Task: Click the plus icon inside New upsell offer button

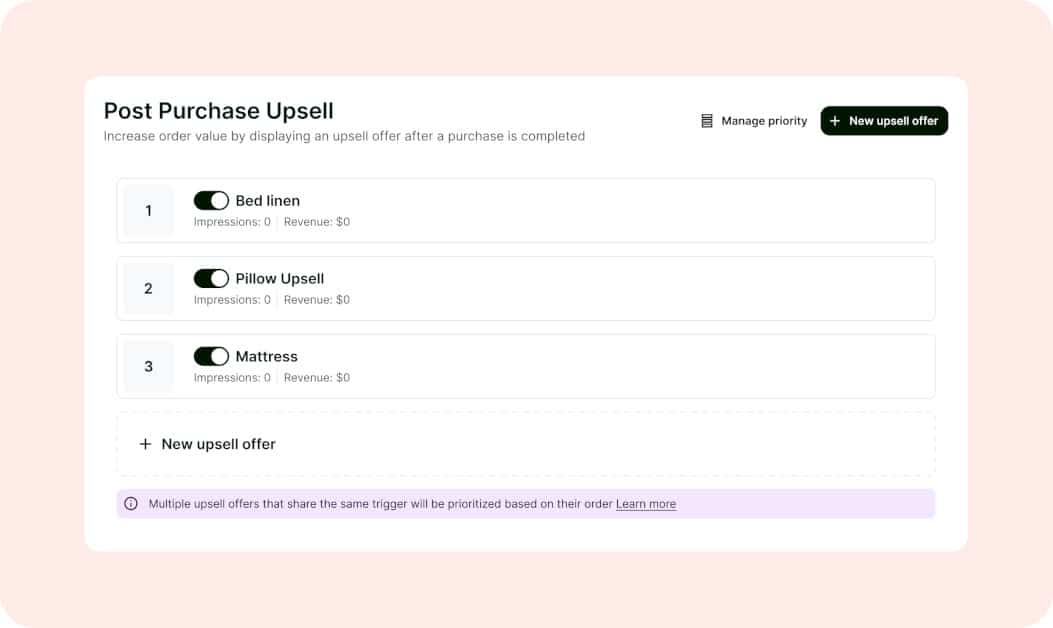Action: (x=835, y=120)
